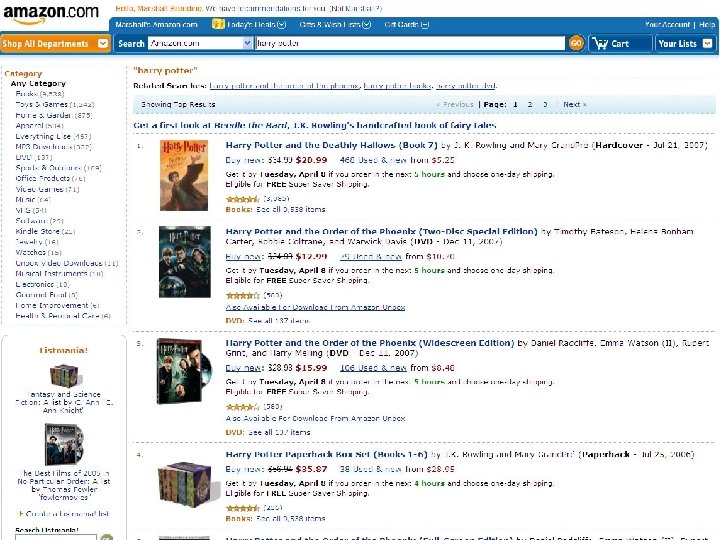This screenshot has height=540, width=720.
Task: Open related search harry potter books
Action: click(397, 85)
